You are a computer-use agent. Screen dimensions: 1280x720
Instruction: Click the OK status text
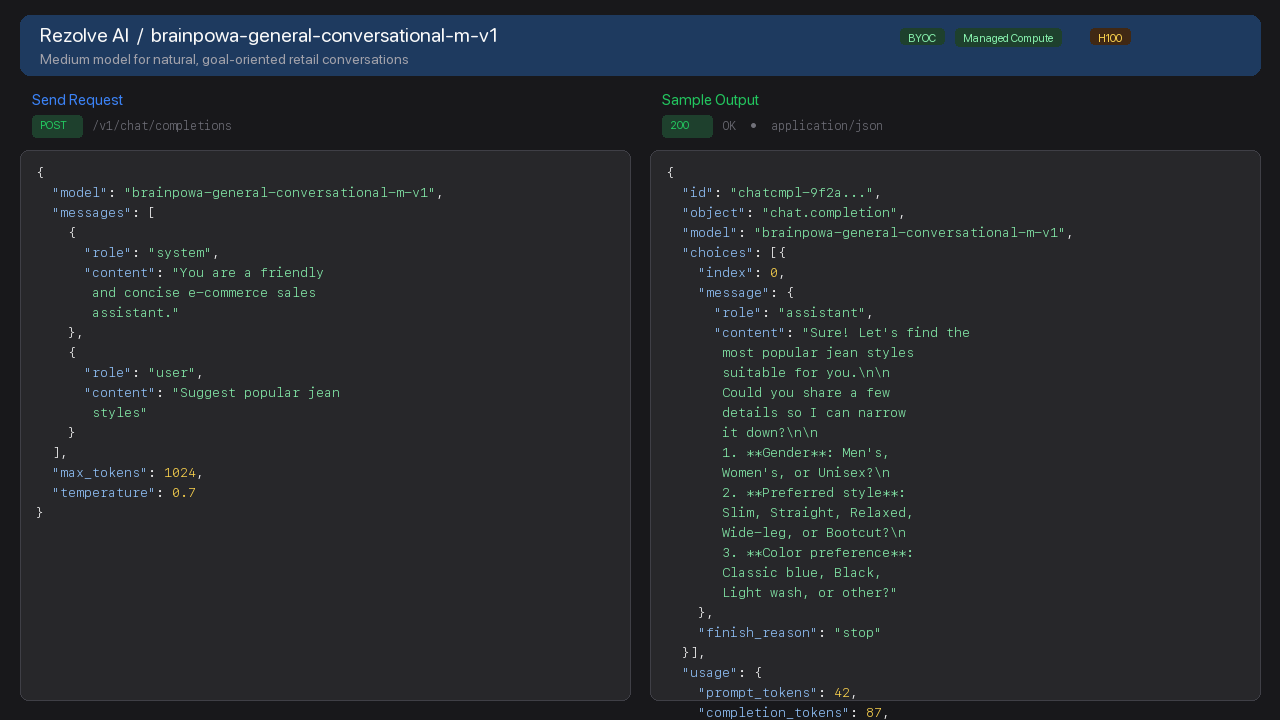coord(729,126)
